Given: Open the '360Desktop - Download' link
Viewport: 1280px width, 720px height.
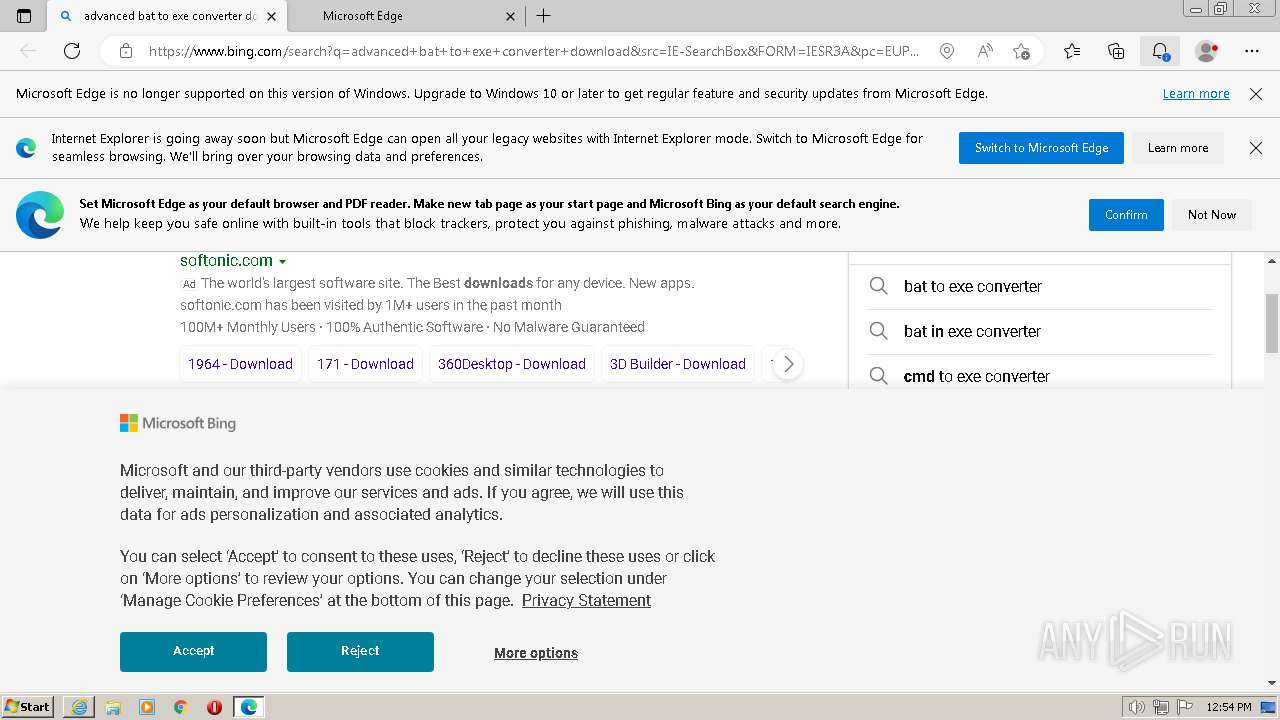Looking at the screenshot, I should (x=512, y=364).
